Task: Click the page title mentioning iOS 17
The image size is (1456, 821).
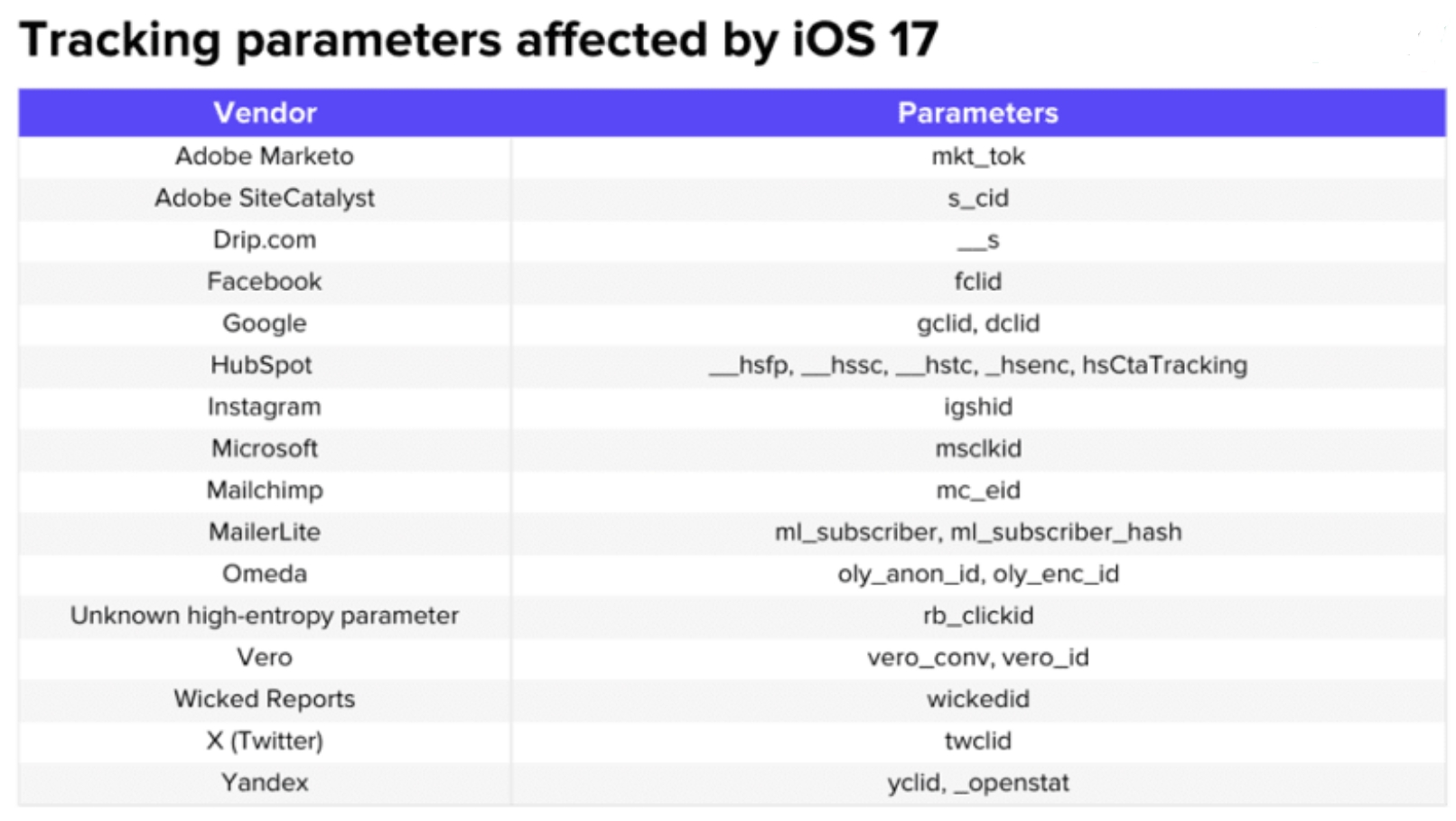Action: coord(479,40)
